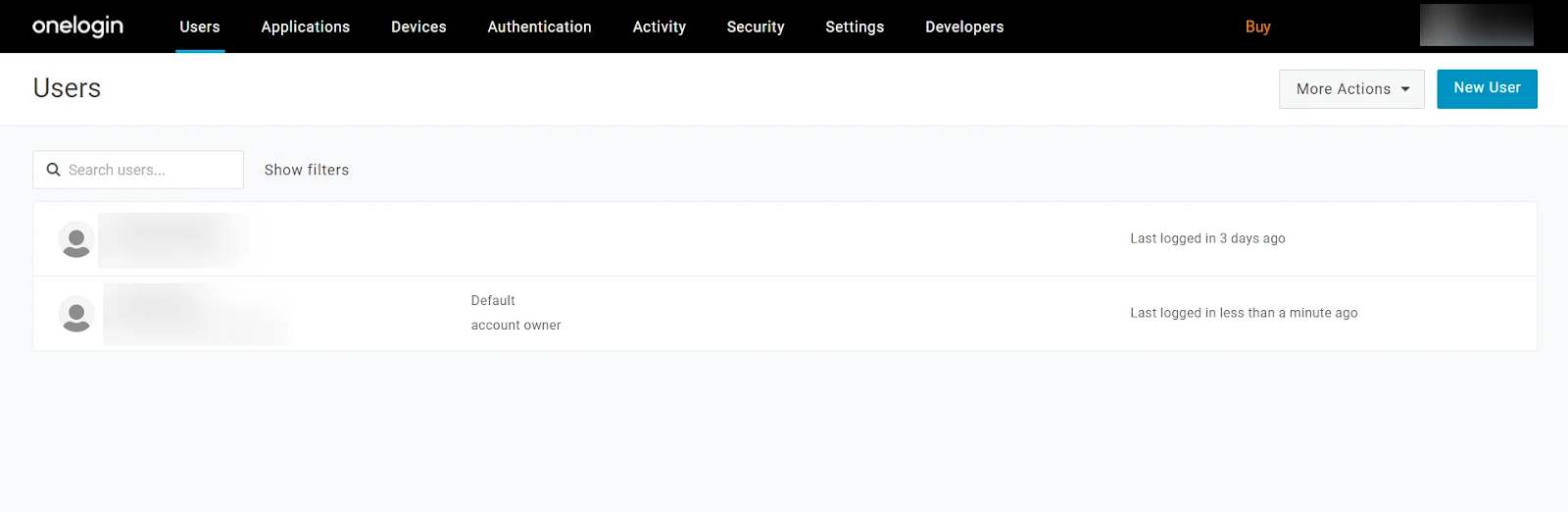
Task: Go to the Devices menu
Action: [418, 26]
